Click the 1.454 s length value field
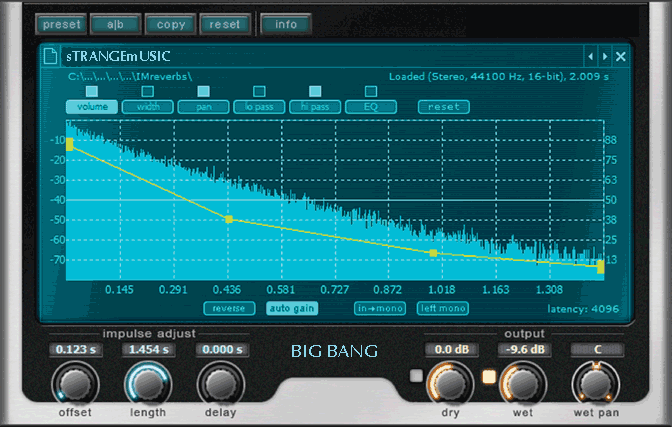 [x=148, y=350]
